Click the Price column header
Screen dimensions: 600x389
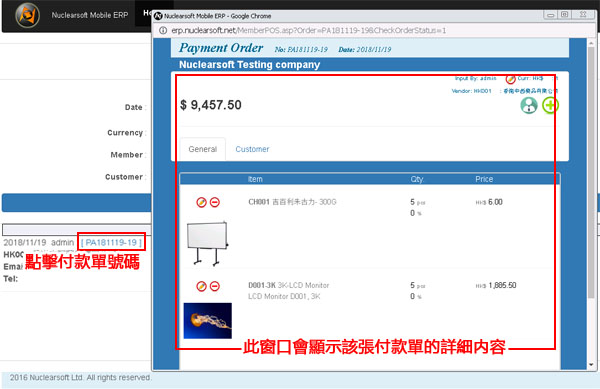pos(484,179)
